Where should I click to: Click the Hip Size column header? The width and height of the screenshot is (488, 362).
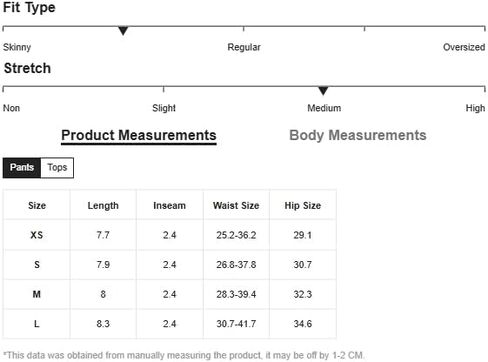pyautogui.click(x=303, y=205)
